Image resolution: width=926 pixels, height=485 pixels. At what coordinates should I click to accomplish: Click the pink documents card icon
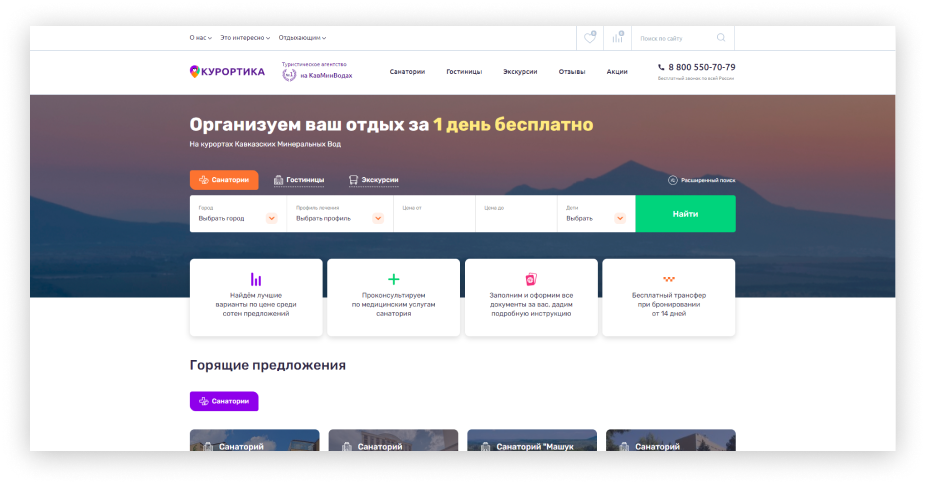(x=531, y=280)
